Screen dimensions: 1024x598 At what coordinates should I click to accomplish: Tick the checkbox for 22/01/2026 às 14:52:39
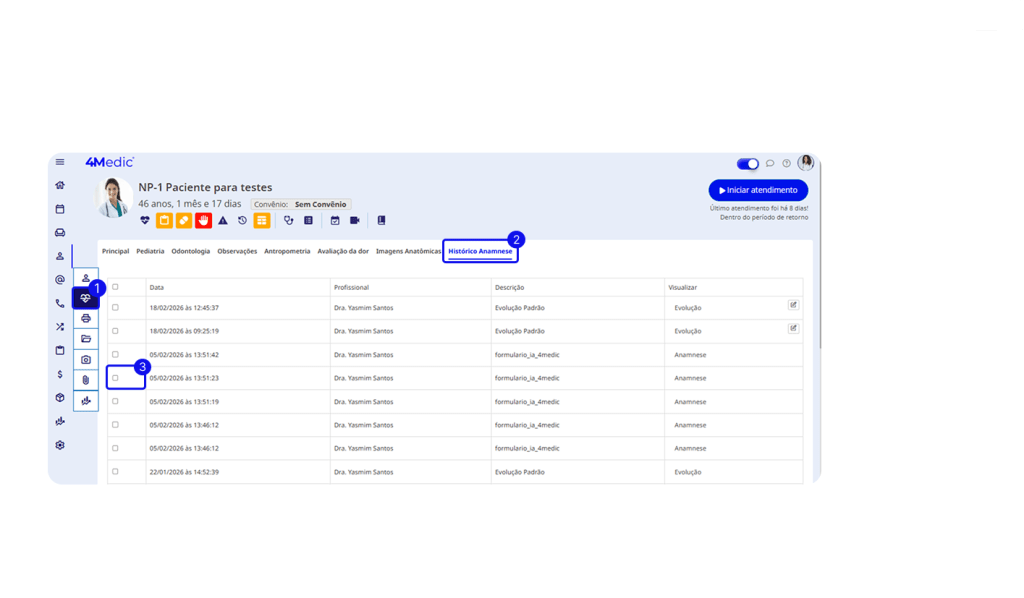pyautogui.click(x=115, y=471)
